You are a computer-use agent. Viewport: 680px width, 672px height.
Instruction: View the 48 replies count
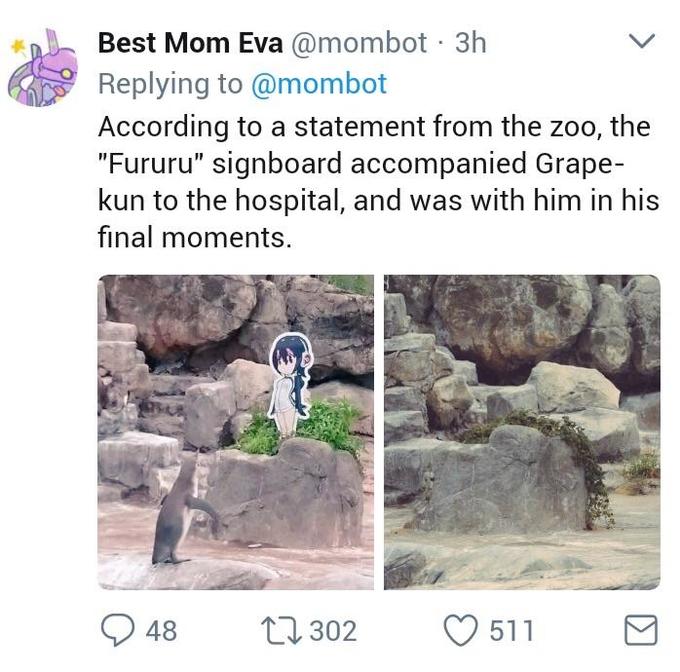point(161,631)
